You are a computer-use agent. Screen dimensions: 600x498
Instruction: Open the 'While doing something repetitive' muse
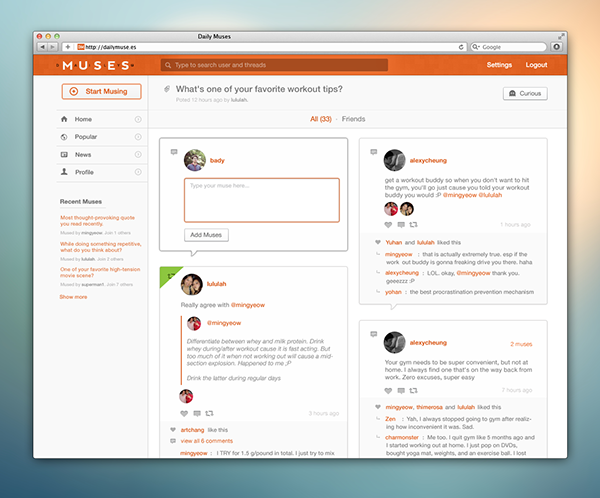tap(101, 247)
